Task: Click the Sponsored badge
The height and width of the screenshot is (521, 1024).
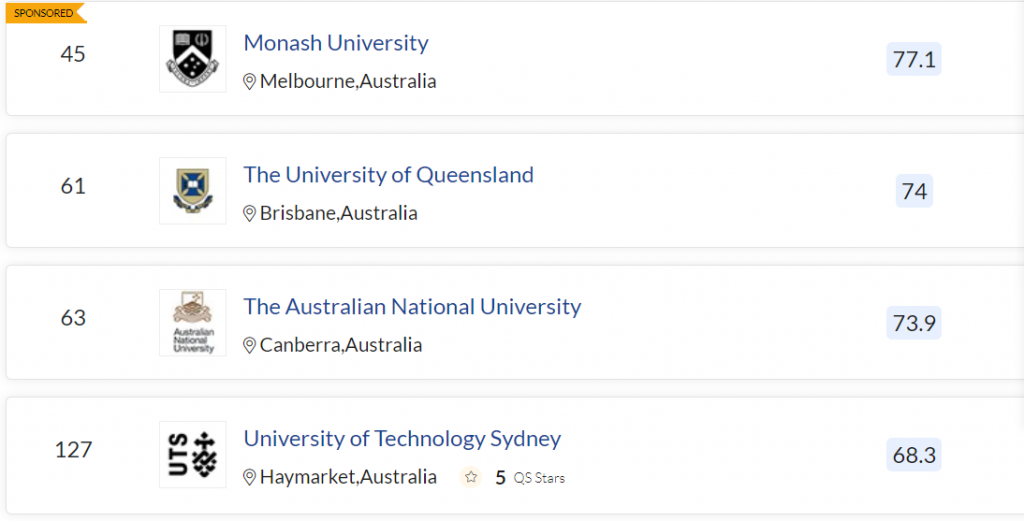Action: pos(44,13)
